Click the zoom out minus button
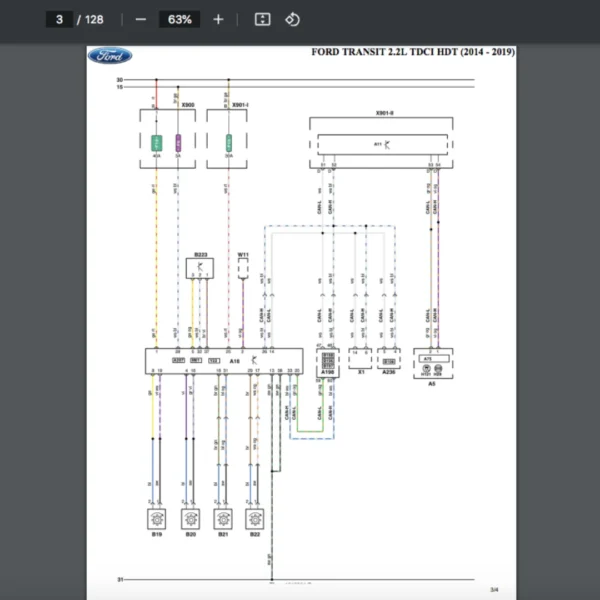The image size is (600, 600). tap(141, 19)
